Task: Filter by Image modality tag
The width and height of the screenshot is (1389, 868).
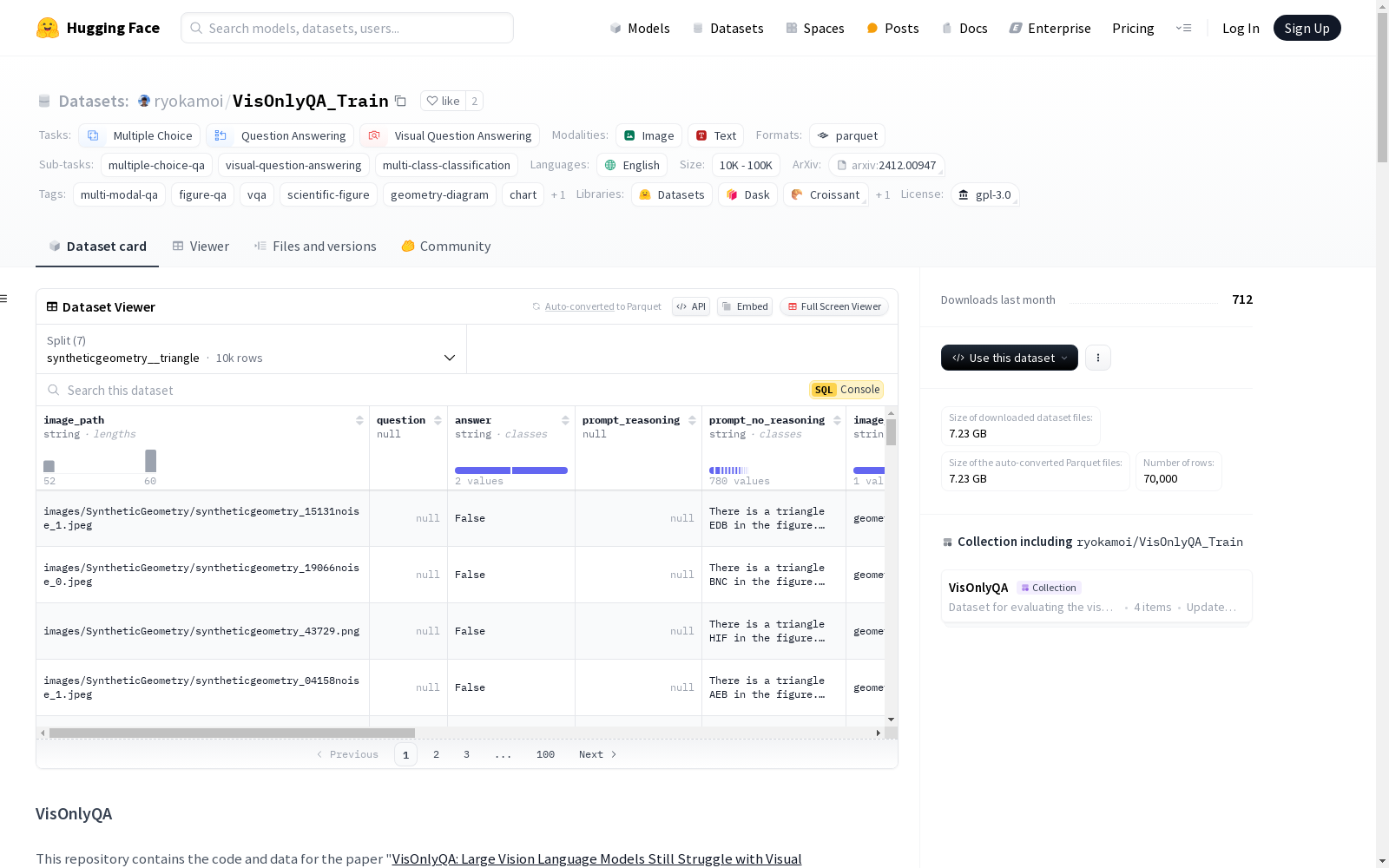Action: coord(648,135)
